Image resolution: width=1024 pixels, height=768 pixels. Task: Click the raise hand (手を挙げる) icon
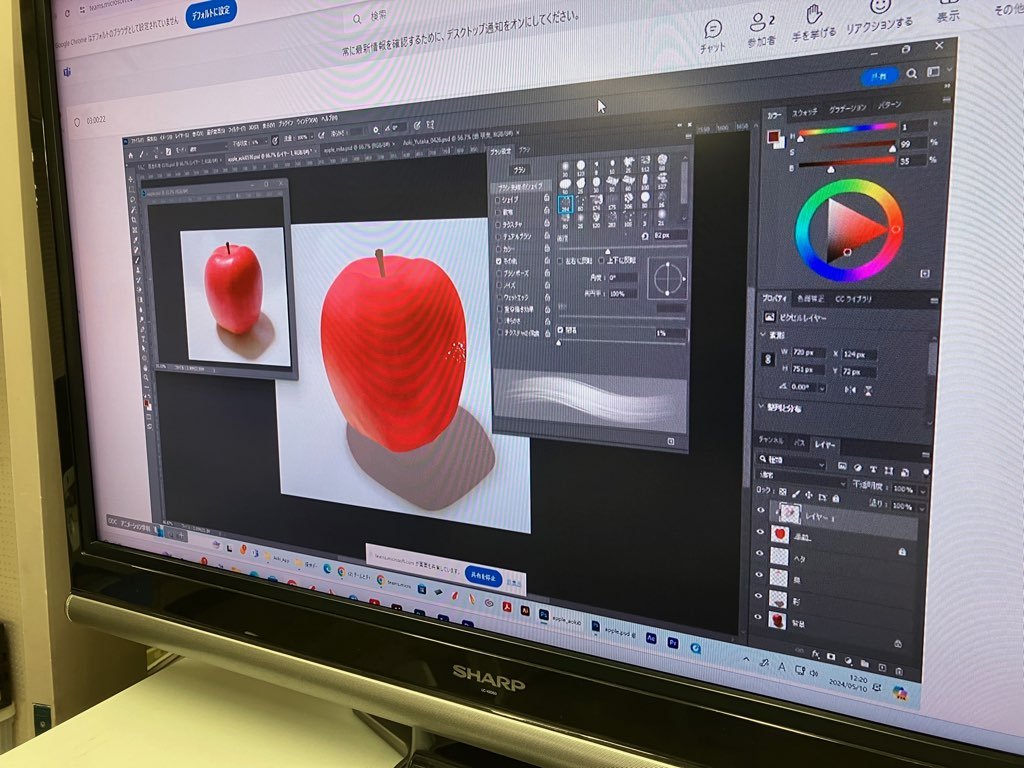[x=813, y=14]
